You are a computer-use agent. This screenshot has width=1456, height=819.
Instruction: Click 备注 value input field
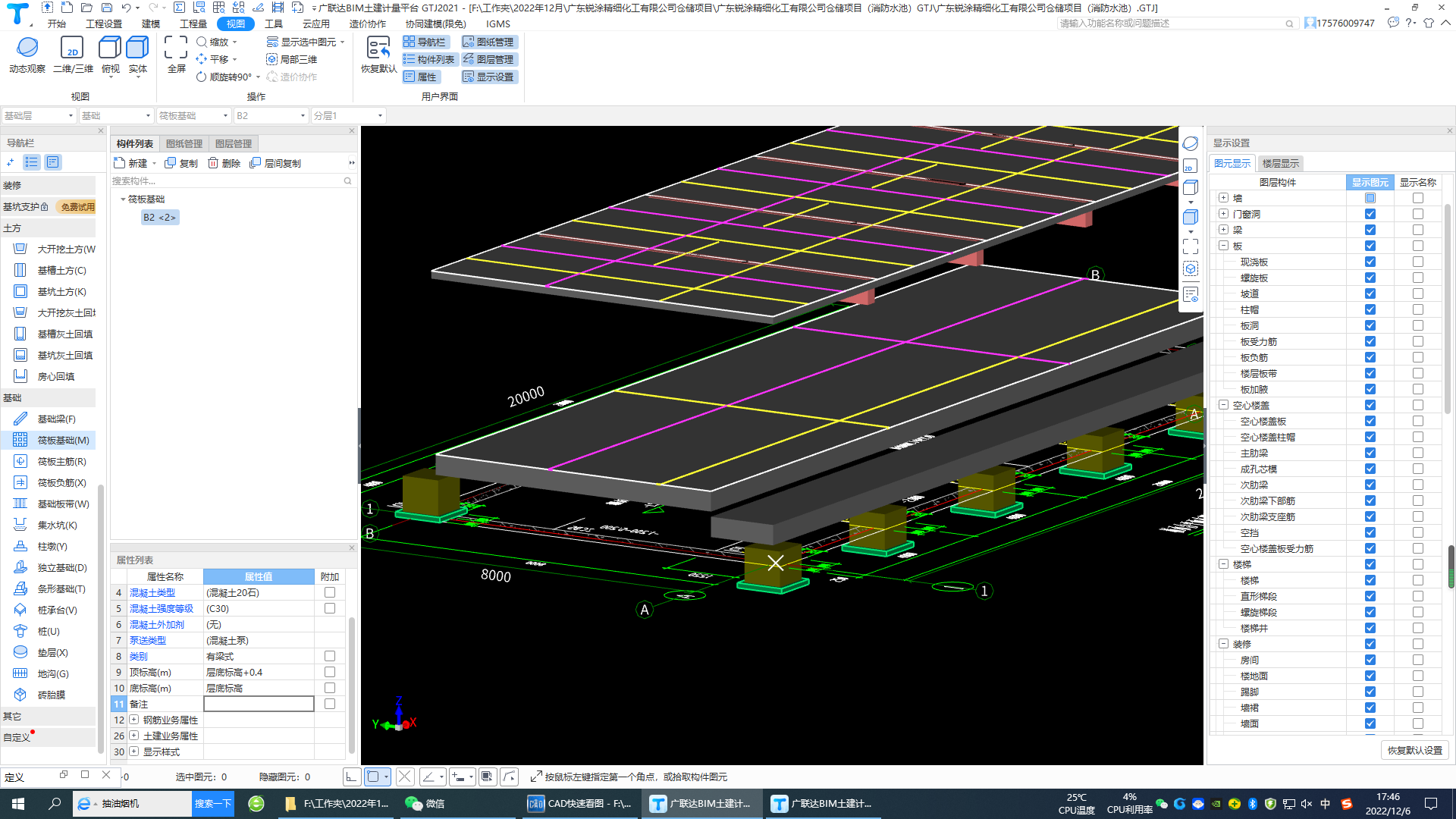259,704
